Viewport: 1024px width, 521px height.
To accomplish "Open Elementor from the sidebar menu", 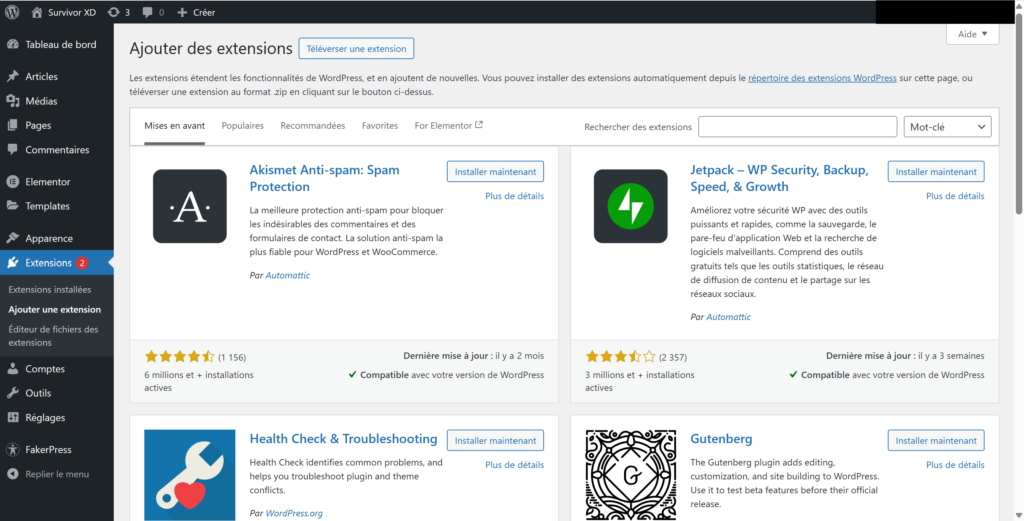I will pos(47,182).
